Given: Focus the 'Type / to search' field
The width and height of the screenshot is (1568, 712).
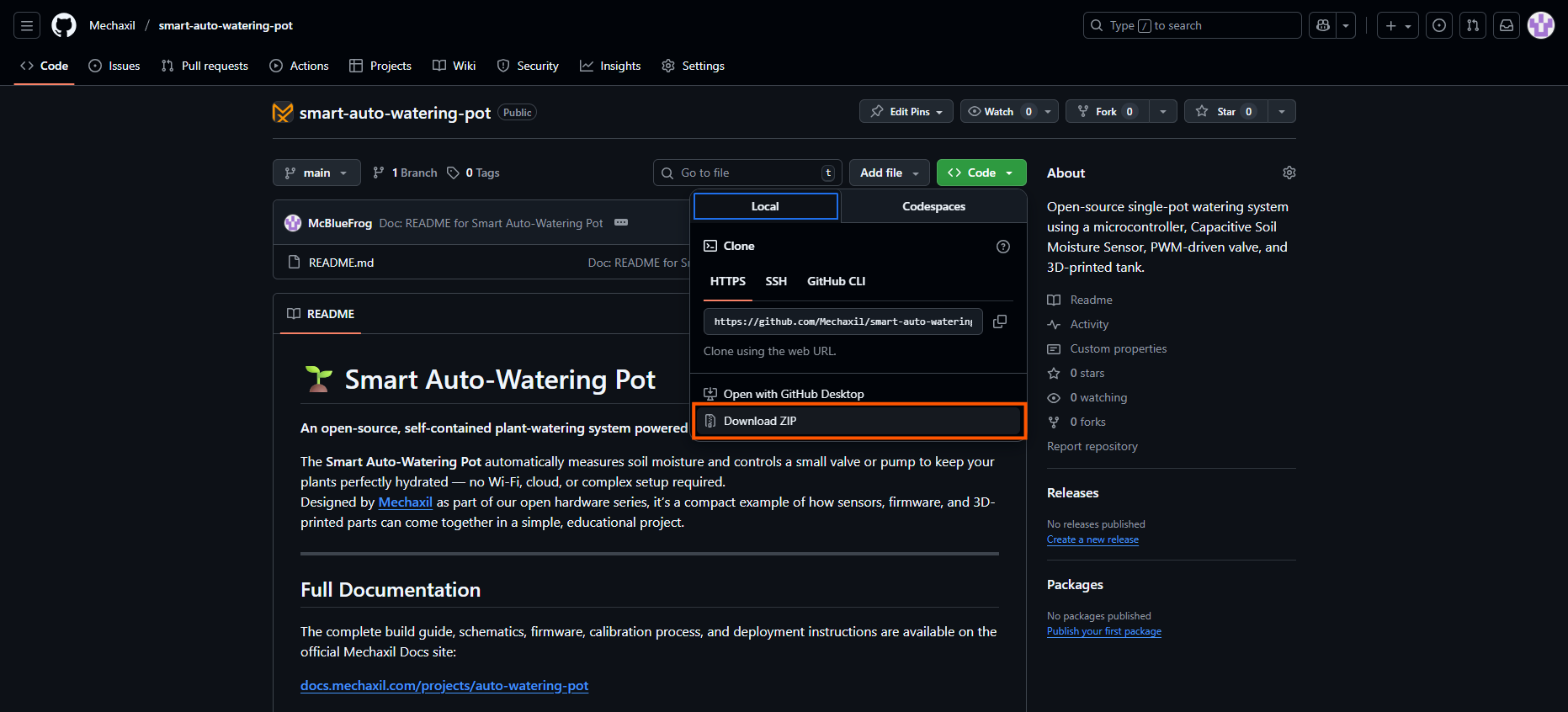Looking at the screenshot, I should click(1192, 25).
